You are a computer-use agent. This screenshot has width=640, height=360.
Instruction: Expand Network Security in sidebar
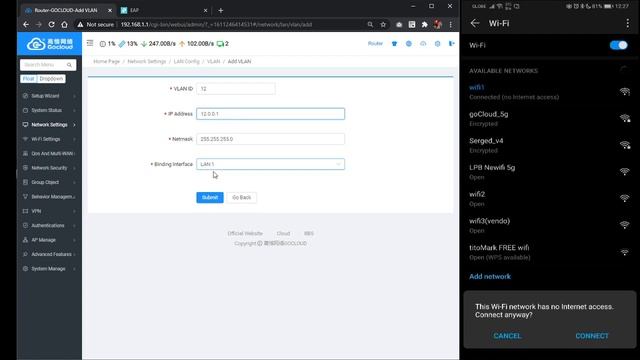point(49,168)
